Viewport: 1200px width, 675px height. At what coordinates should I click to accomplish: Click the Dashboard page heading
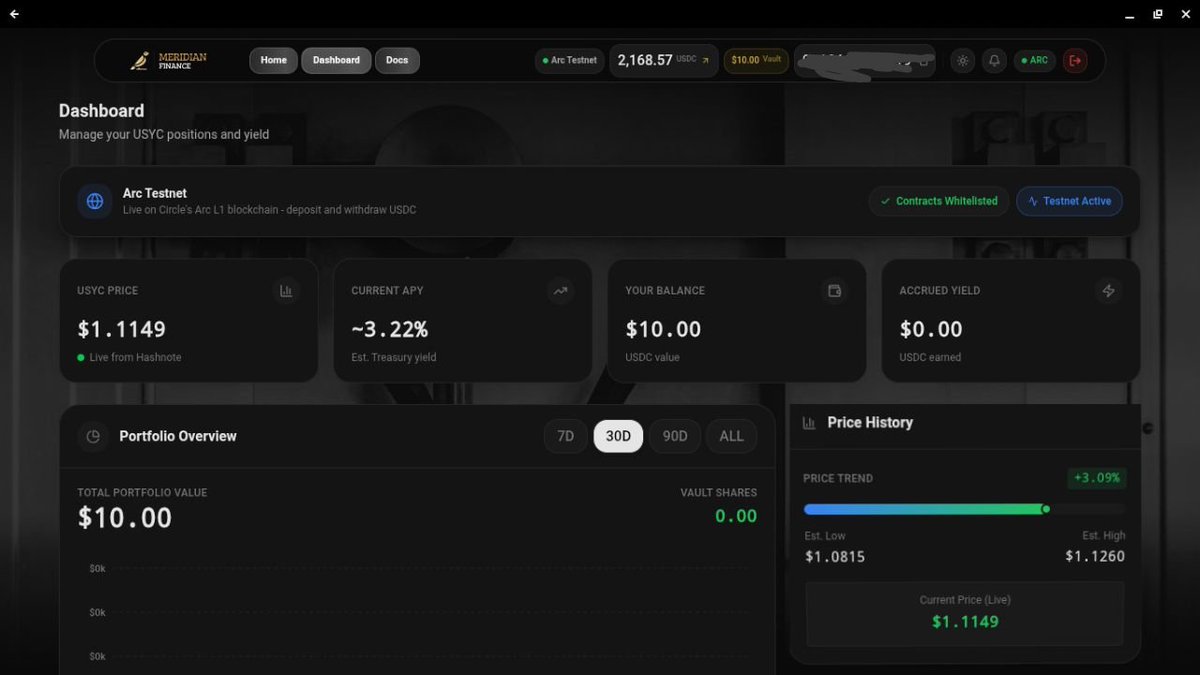[101, 111]
